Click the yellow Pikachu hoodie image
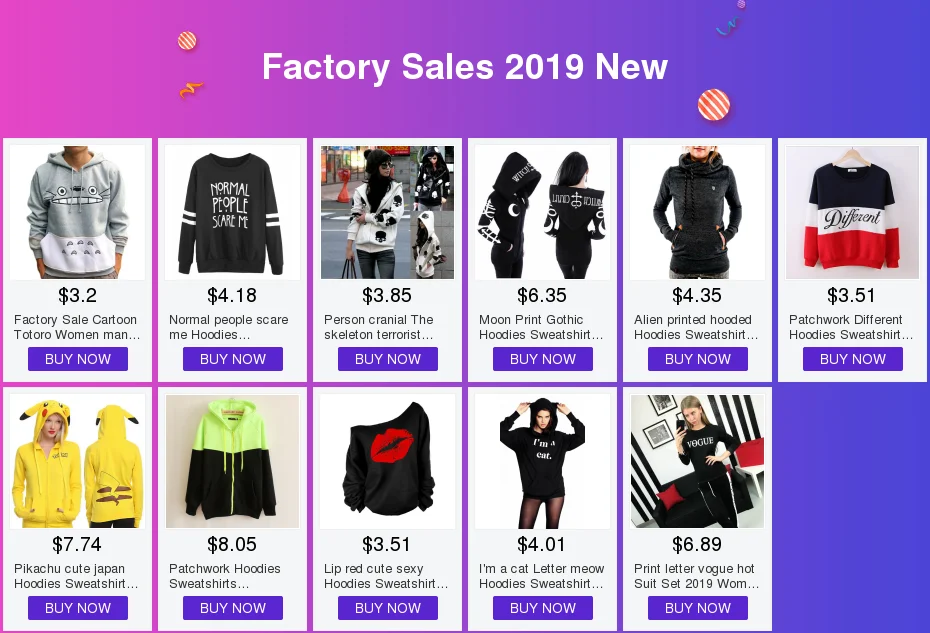930x633 pixels. [77, 462]
